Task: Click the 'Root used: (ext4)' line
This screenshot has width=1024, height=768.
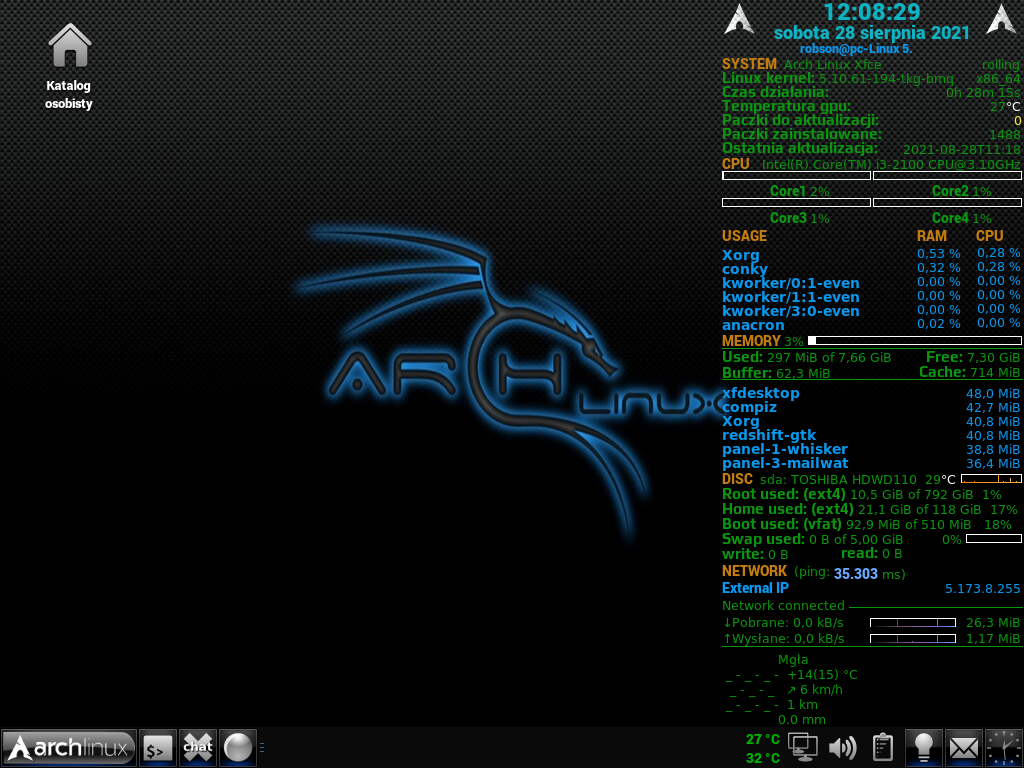Action: pyautogui.click(x=862, y=494)
